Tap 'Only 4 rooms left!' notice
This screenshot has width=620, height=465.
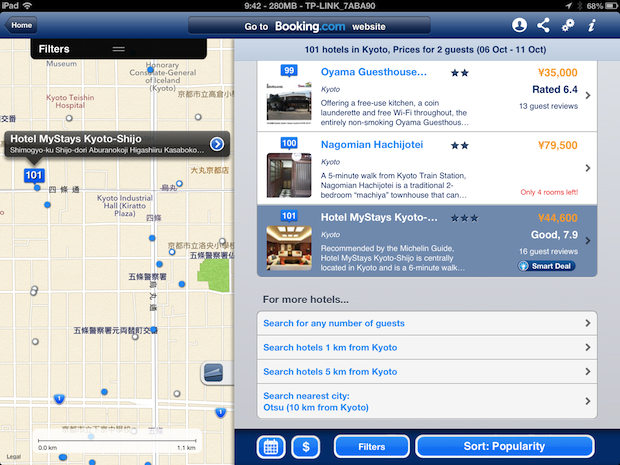tap(549, 192)
